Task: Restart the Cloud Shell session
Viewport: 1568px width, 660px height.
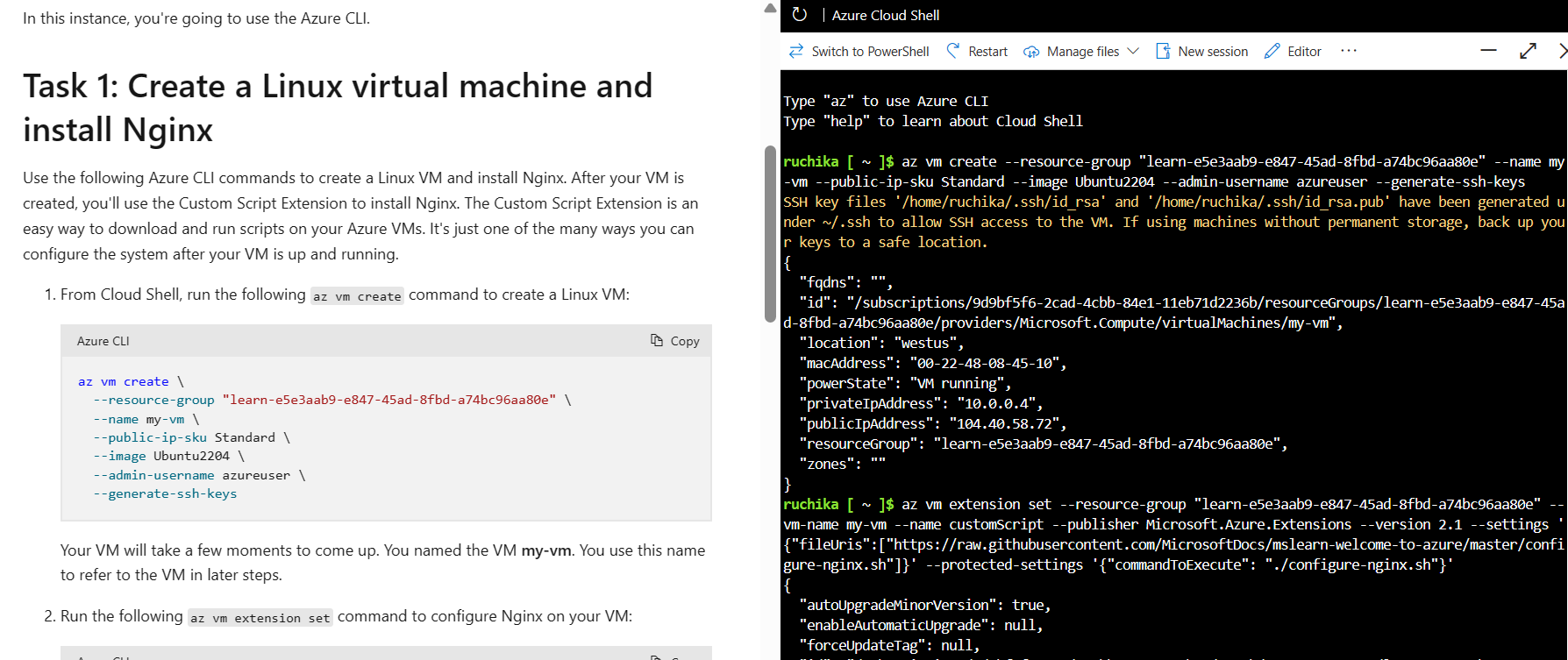Action: tap(977, 52)
